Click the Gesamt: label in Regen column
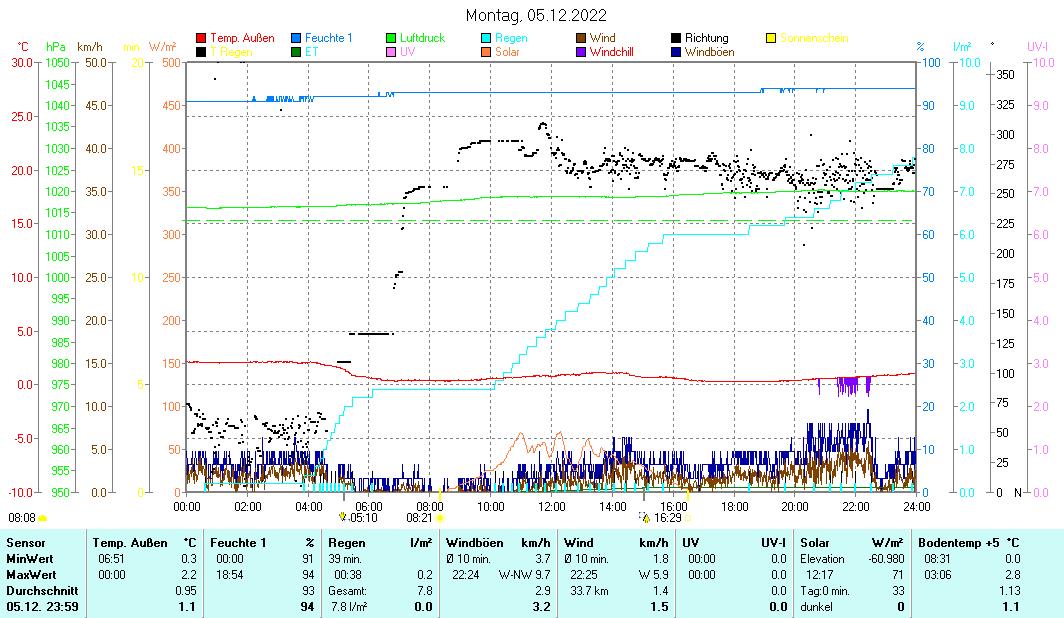The height and width of the screenshot is (618, 1064). coord(347,591)
